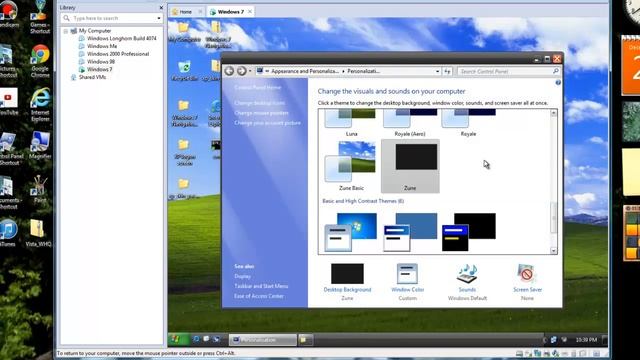The width and height of the screenshot is (640, 360).
Task: Select the Windows 7 tab
Action: point(231,12)
